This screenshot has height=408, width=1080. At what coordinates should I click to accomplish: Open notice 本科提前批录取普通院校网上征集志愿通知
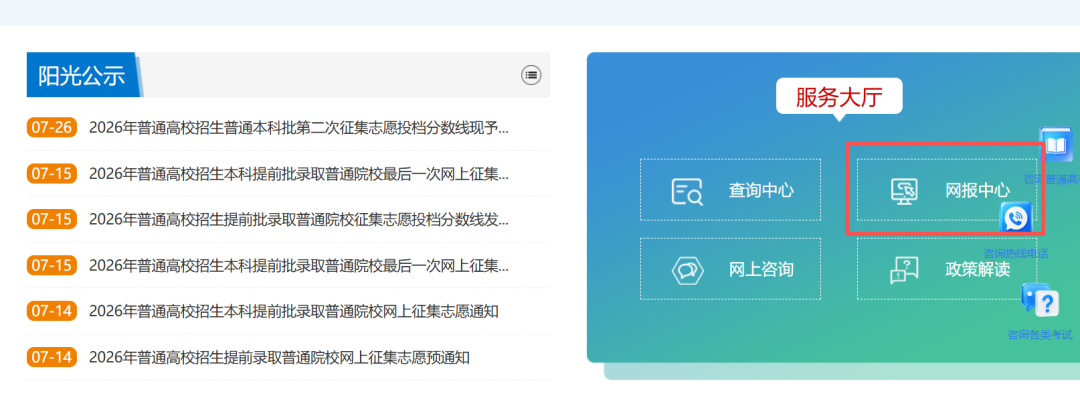pos(293,312)
